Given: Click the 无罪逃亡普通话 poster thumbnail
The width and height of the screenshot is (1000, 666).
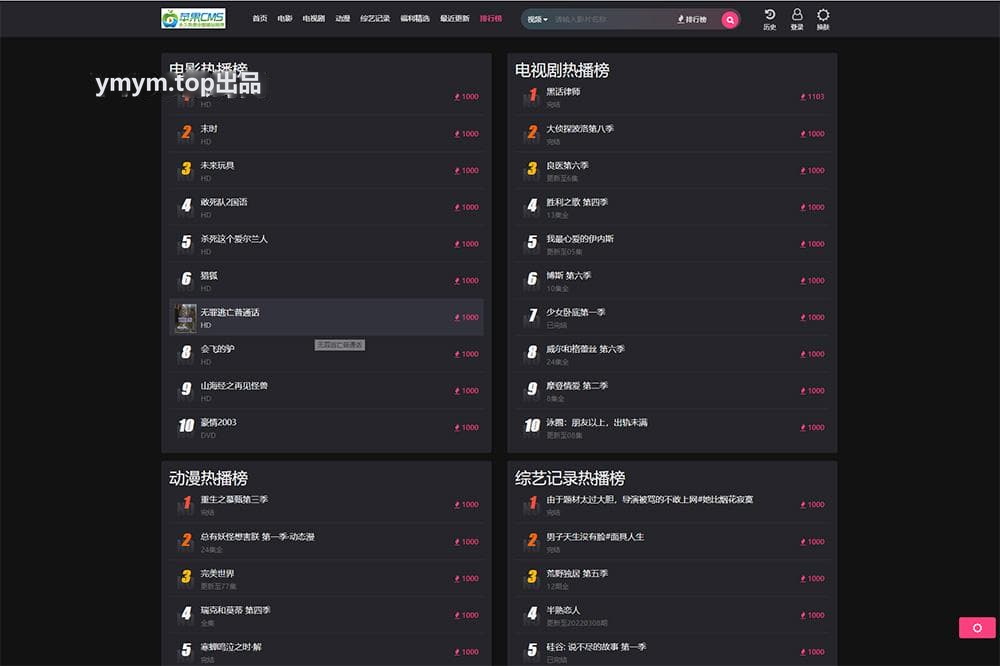Looking at the screenshot, I should click(186, 318).
